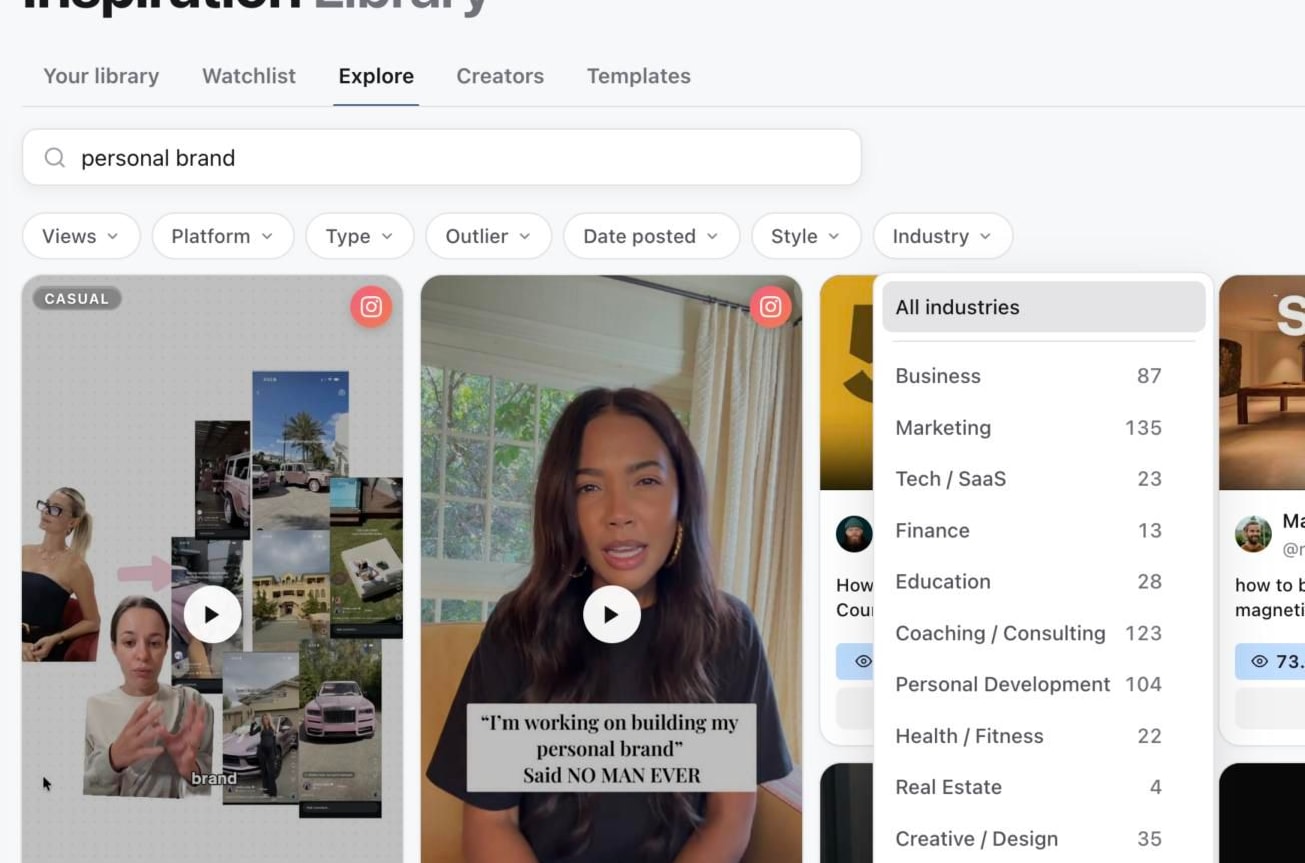Switch to the Watchlist tab

pos(249,76)
